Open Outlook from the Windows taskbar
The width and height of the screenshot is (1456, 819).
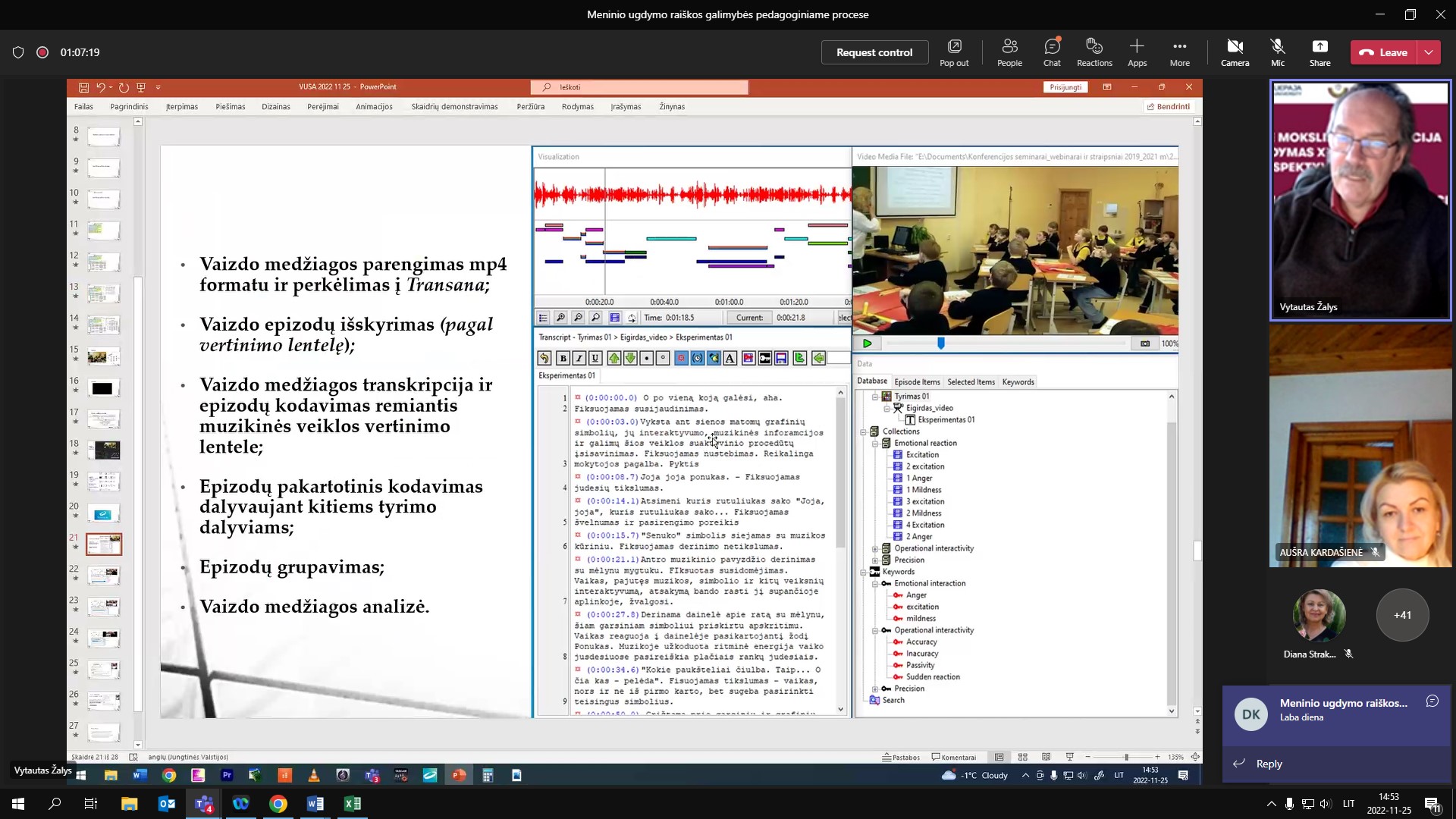click(166, 804)
